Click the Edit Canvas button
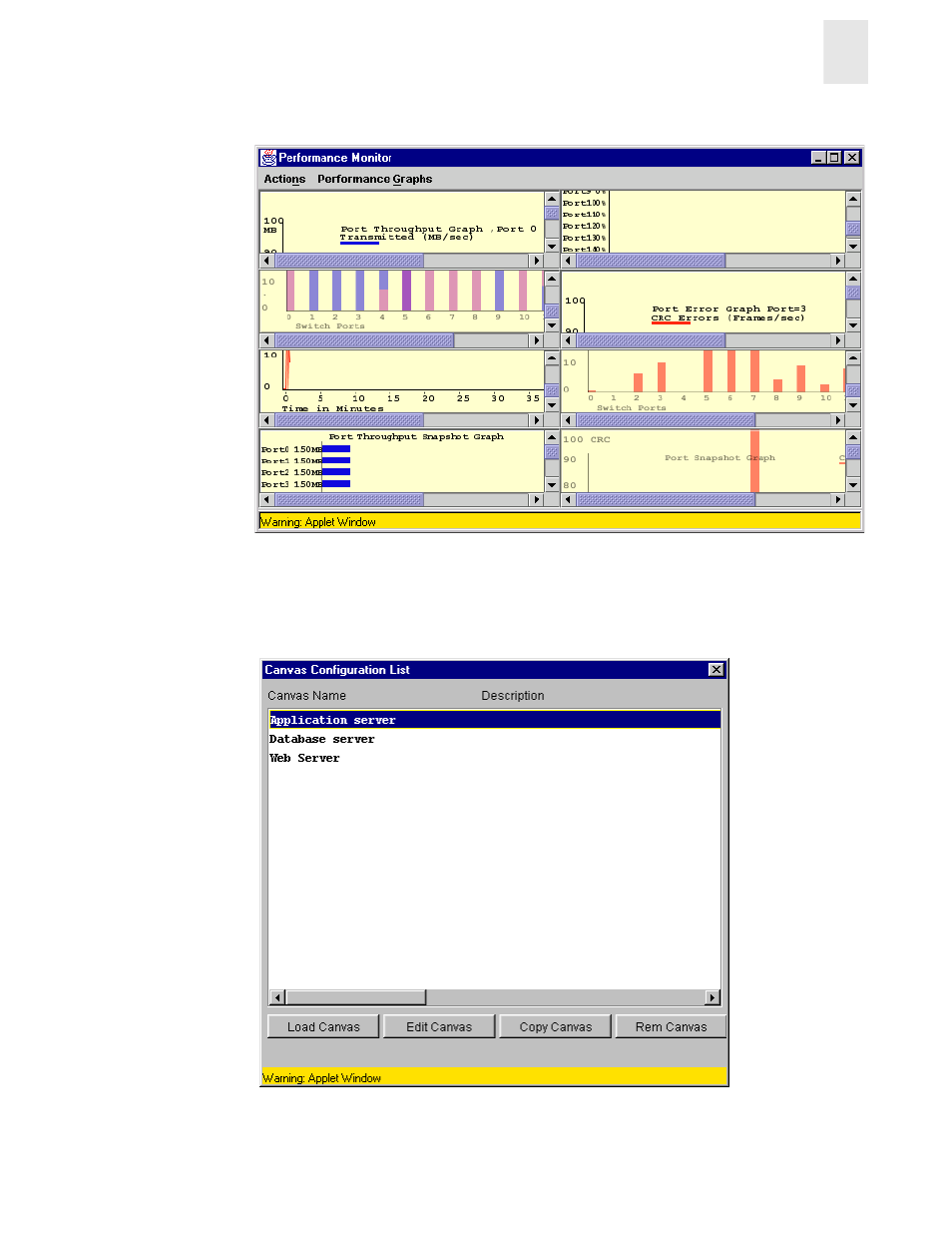 pos(439,1026)
